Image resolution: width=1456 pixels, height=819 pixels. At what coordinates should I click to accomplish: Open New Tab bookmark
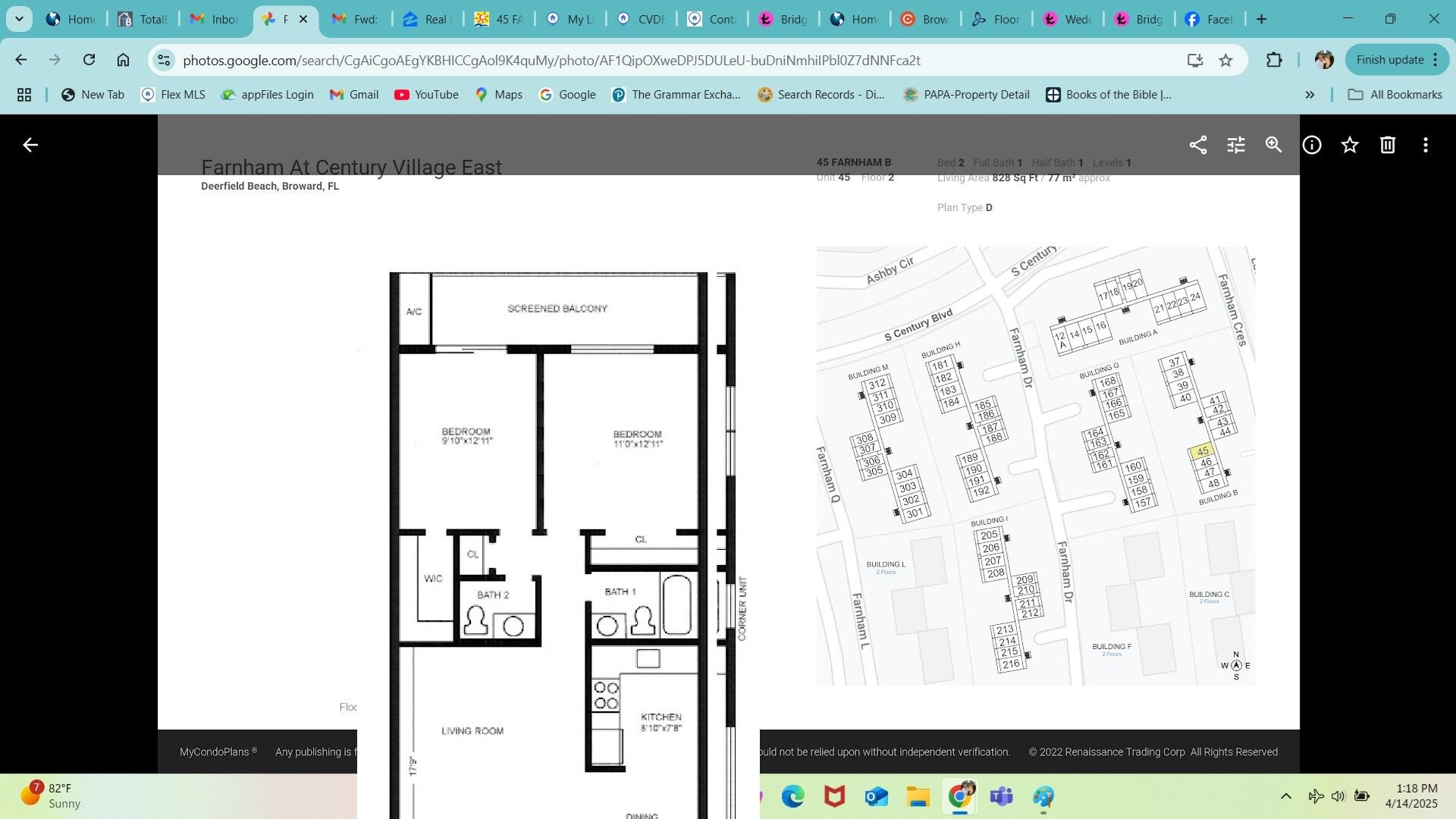93,95
